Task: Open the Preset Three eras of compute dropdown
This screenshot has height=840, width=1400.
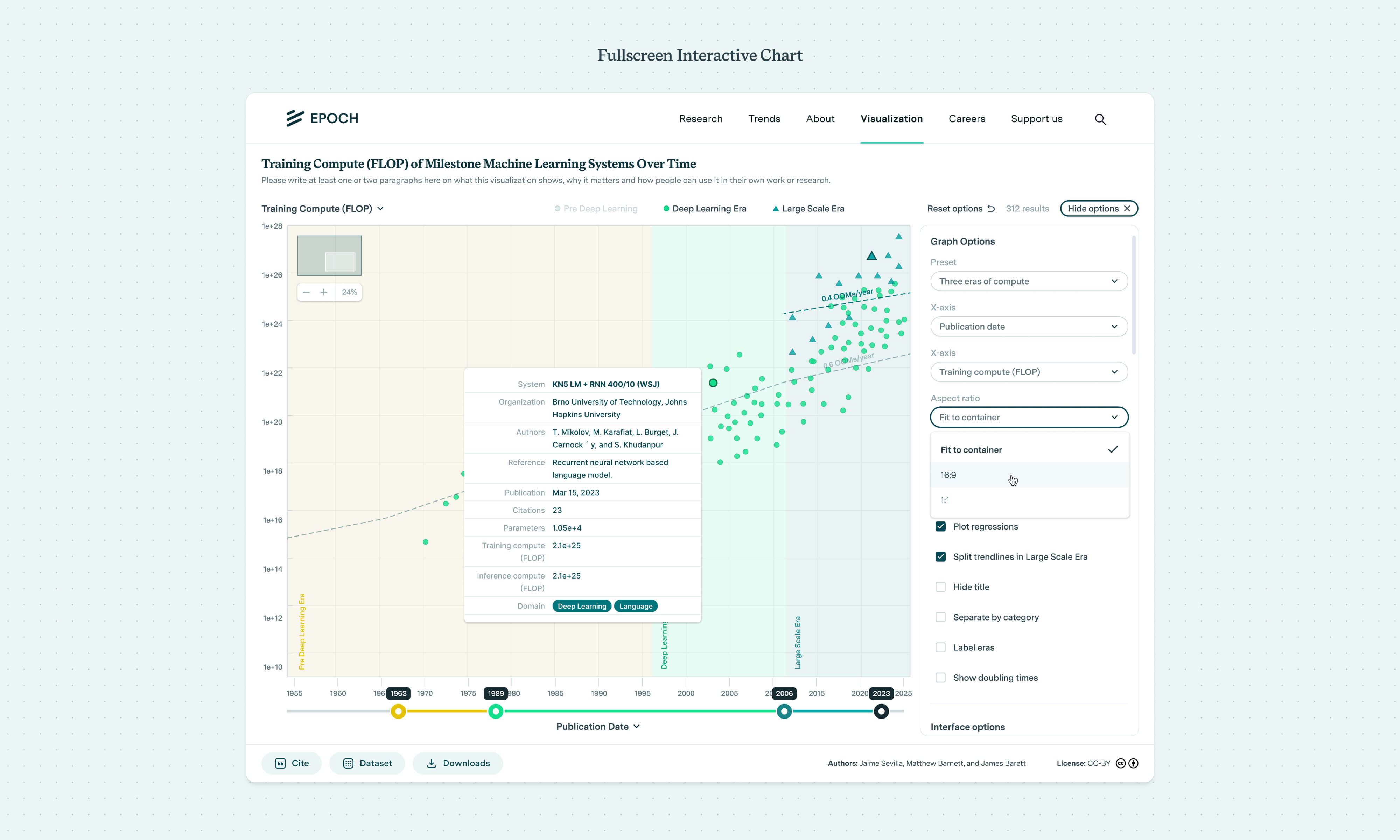Action: click(x=1029, y=281)
